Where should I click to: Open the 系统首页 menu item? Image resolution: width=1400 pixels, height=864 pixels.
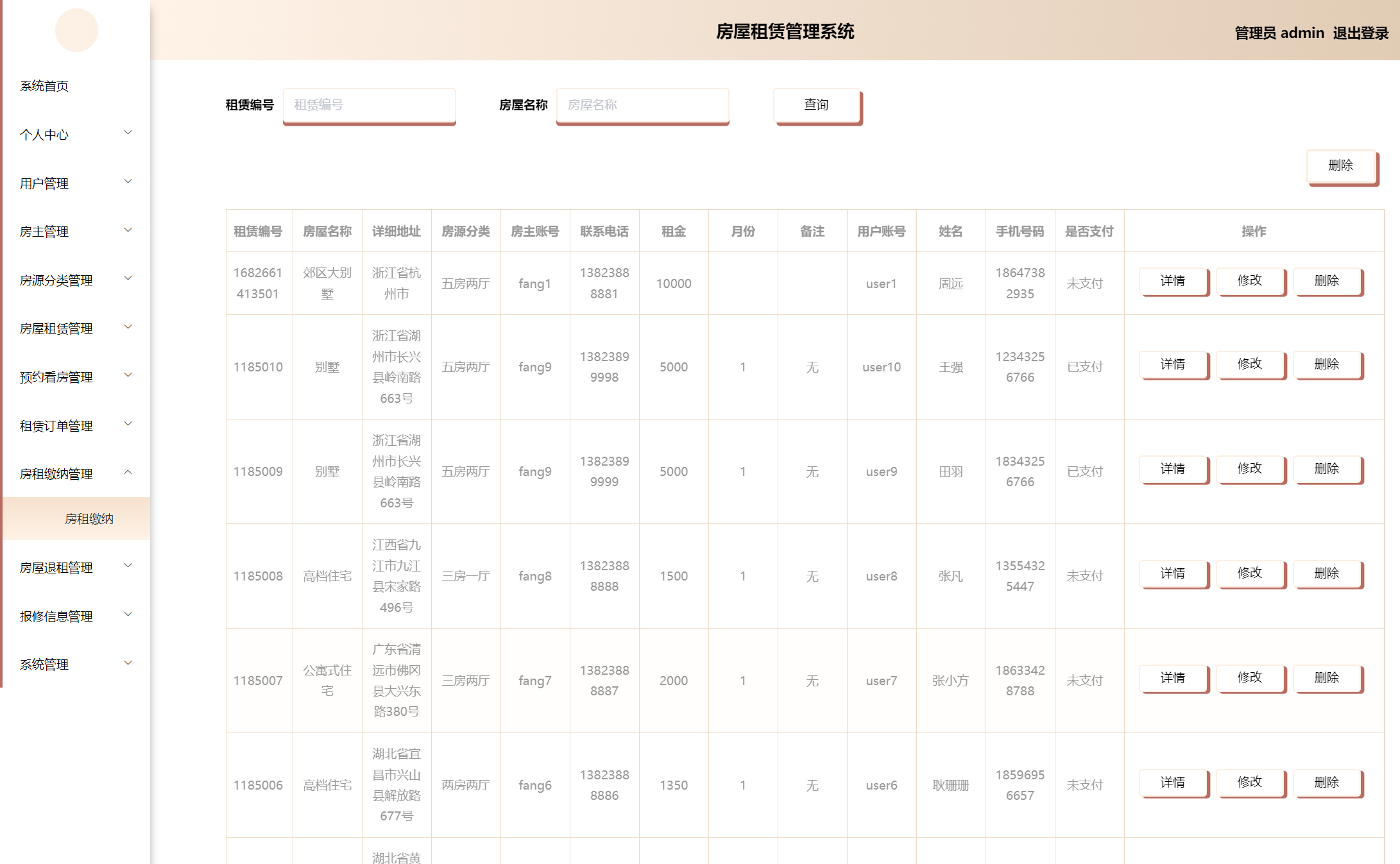pyautogui.click(x=44, y=86)
